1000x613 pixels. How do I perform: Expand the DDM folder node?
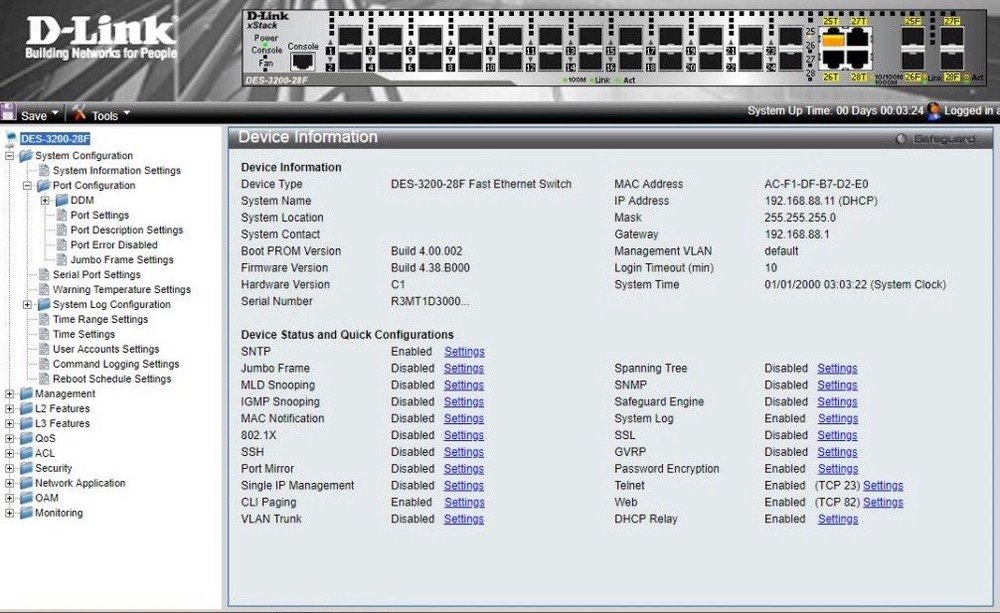46,201
